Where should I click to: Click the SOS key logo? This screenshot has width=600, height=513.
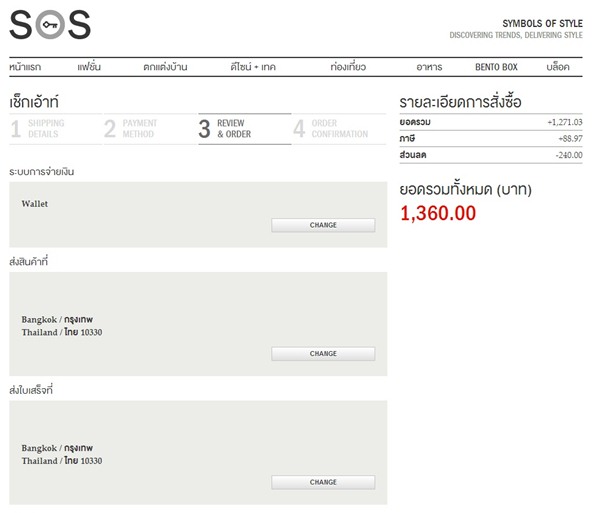(x=50, y=25)
